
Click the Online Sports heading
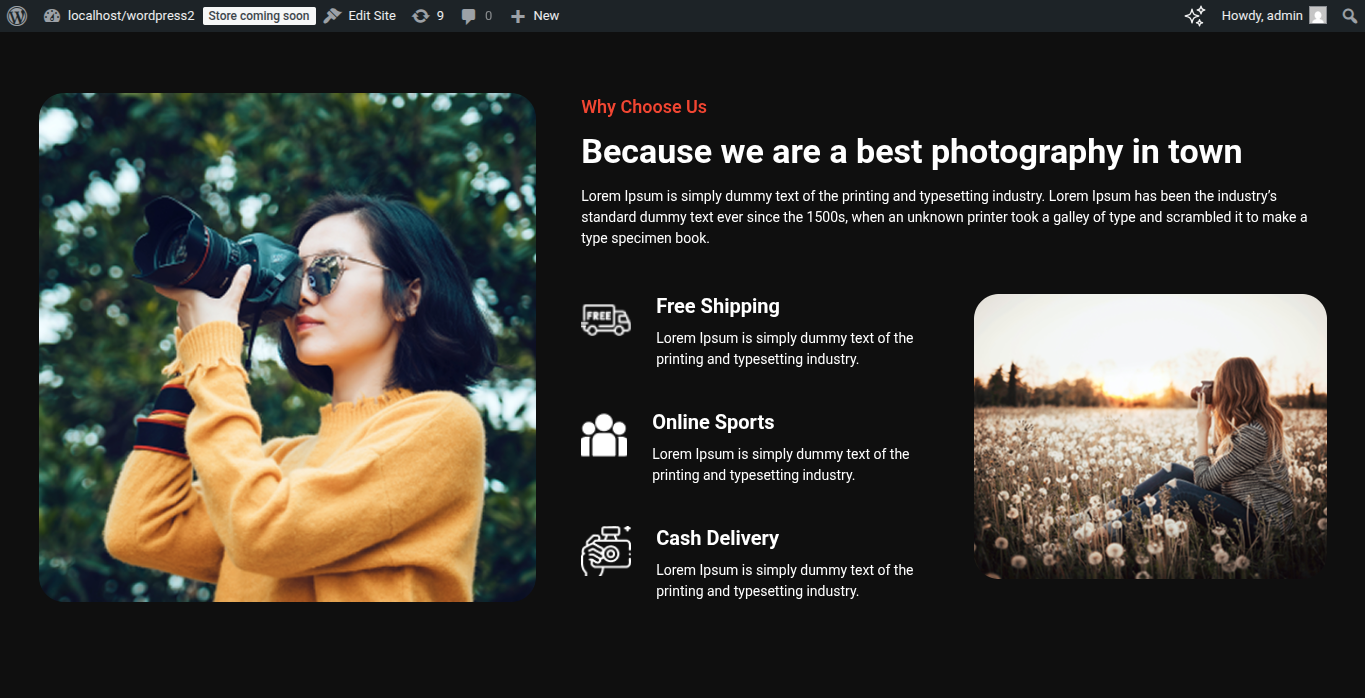point(713,422)
